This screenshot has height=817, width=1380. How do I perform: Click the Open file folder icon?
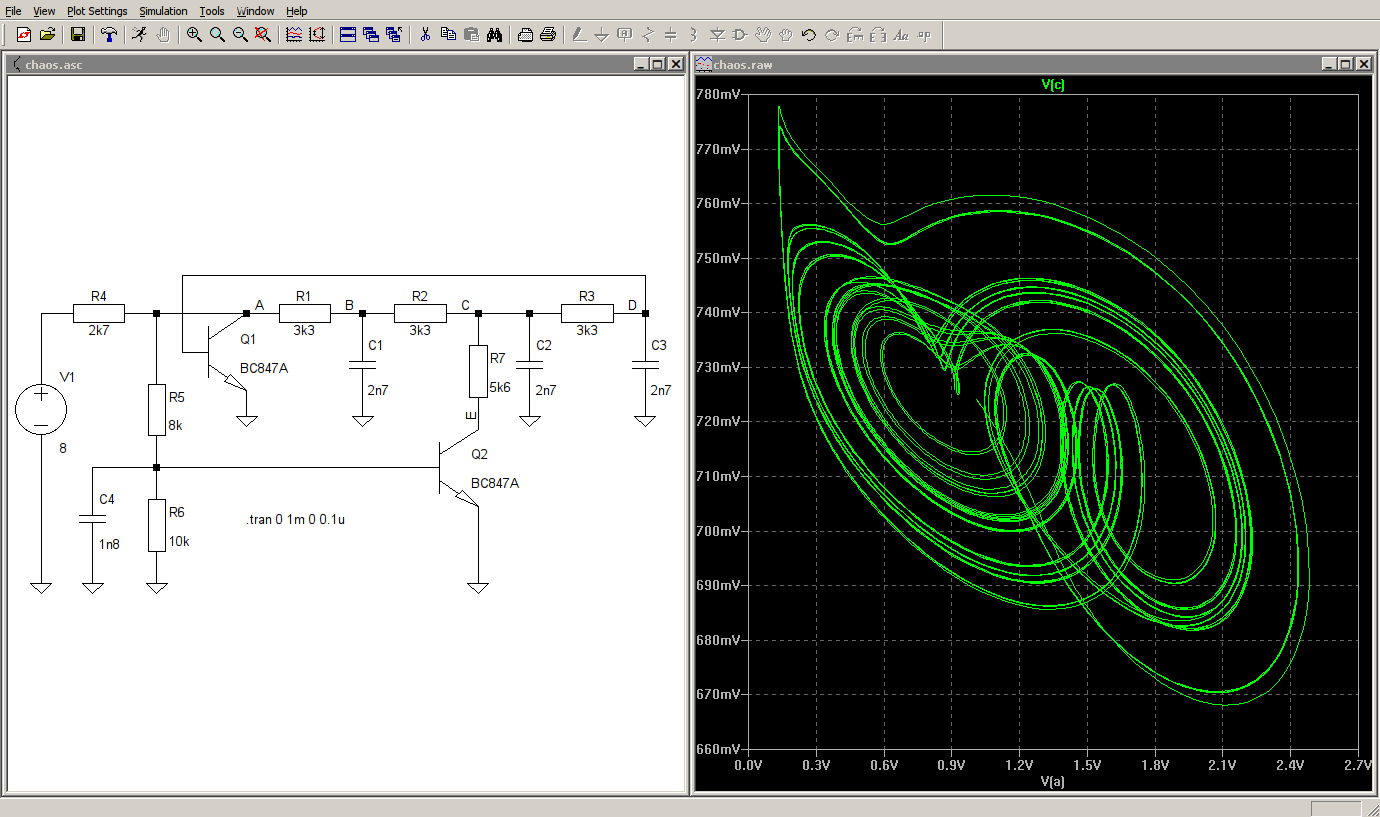tap(46, 34)
